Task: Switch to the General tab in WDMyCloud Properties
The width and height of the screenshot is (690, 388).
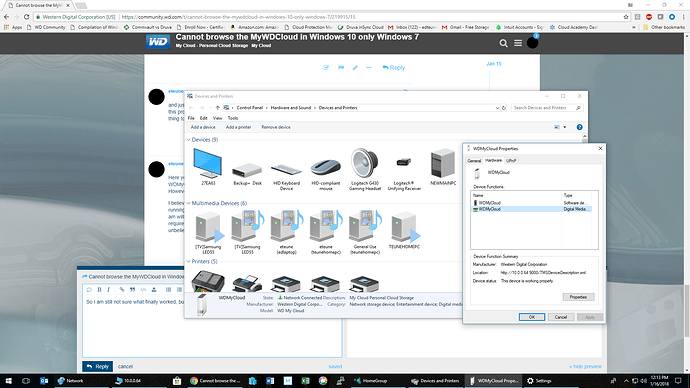Action: coord(474,161)
